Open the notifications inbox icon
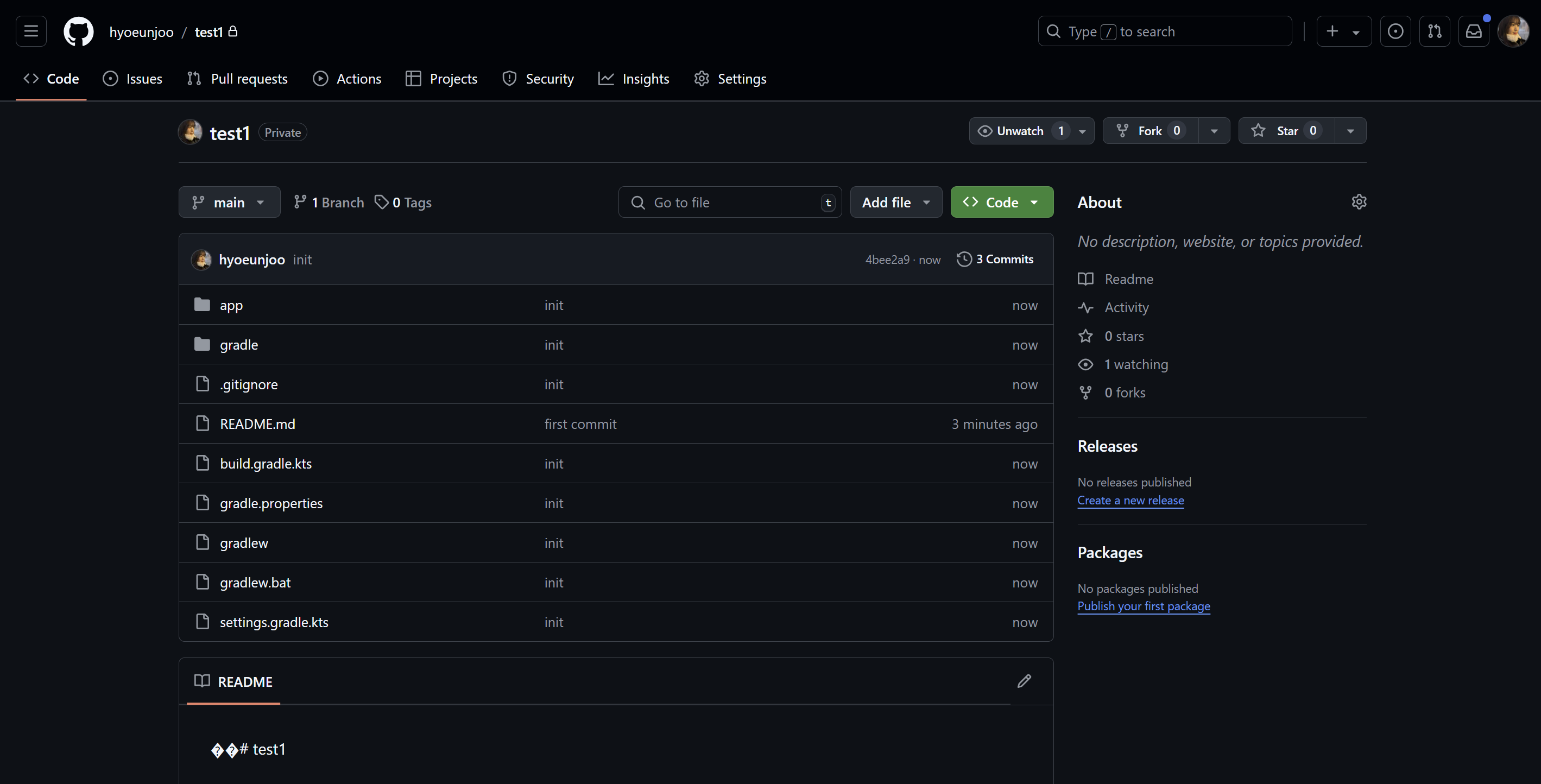Screen dimensions: 1541x784 (1474, 31)
